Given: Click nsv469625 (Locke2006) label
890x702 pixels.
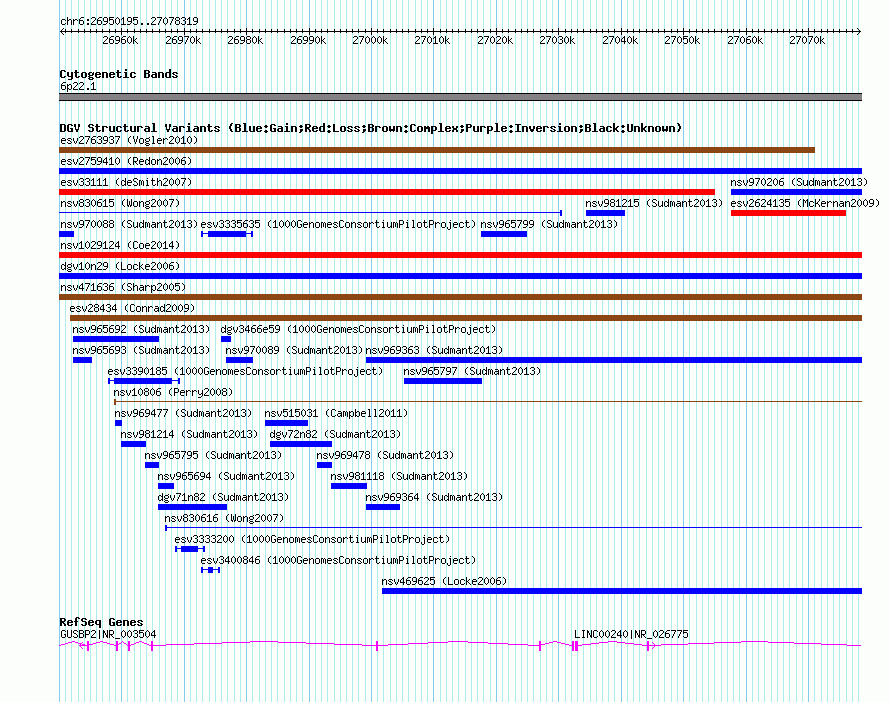Looking at the screenshot, I should pos(444,581).
